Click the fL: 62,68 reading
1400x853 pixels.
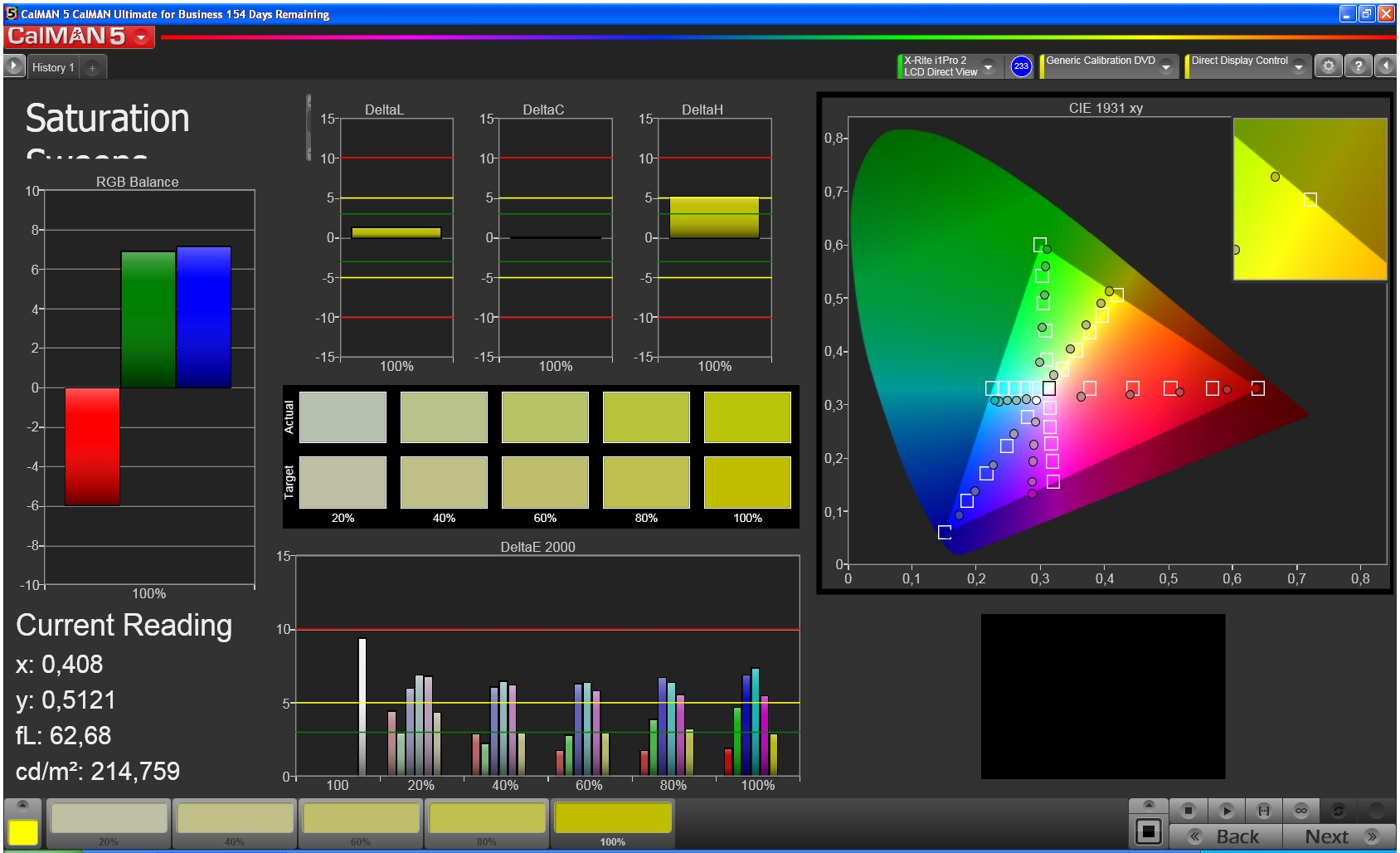63,735
